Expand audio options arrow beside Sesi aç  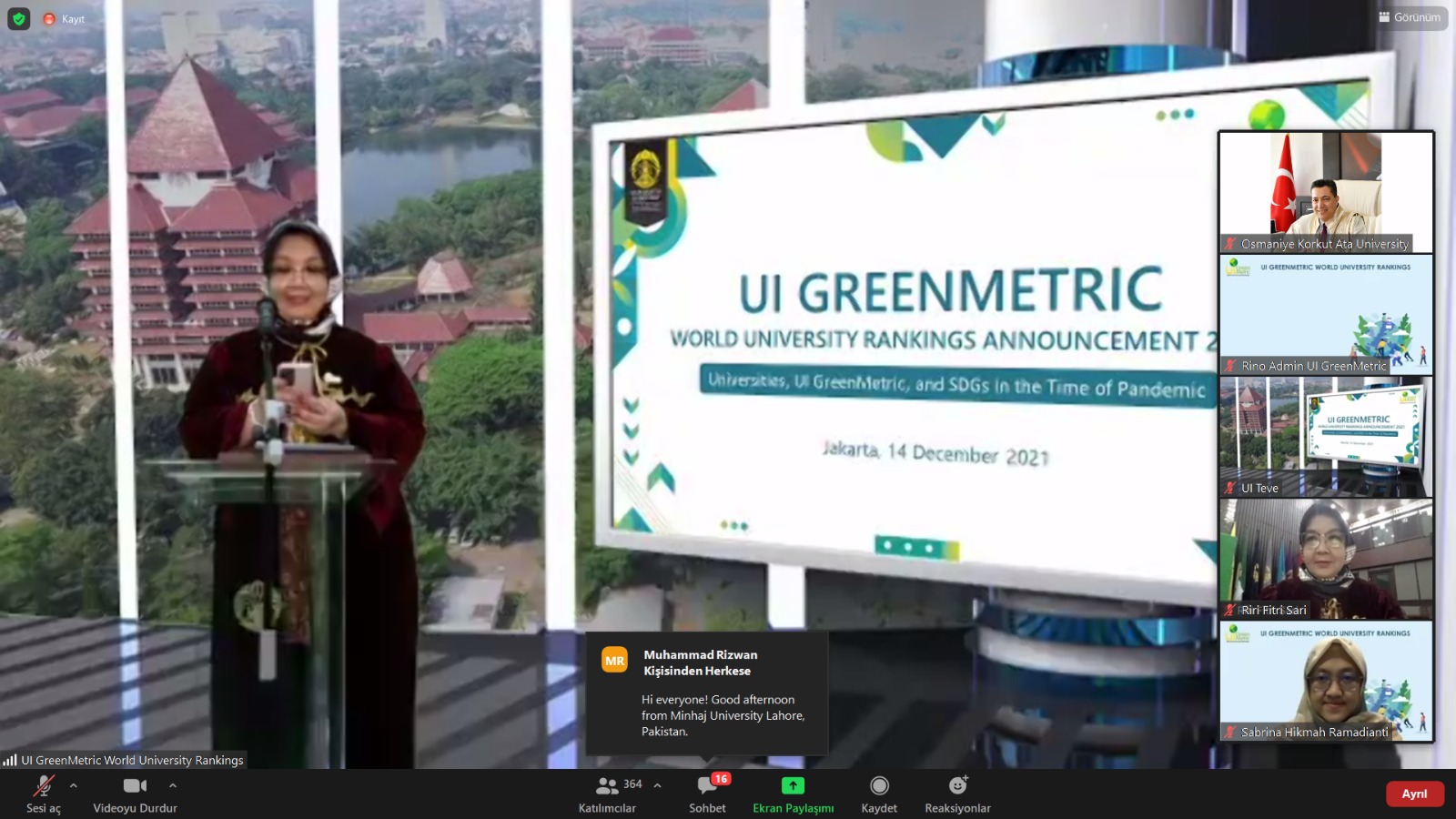pos(74,785)
